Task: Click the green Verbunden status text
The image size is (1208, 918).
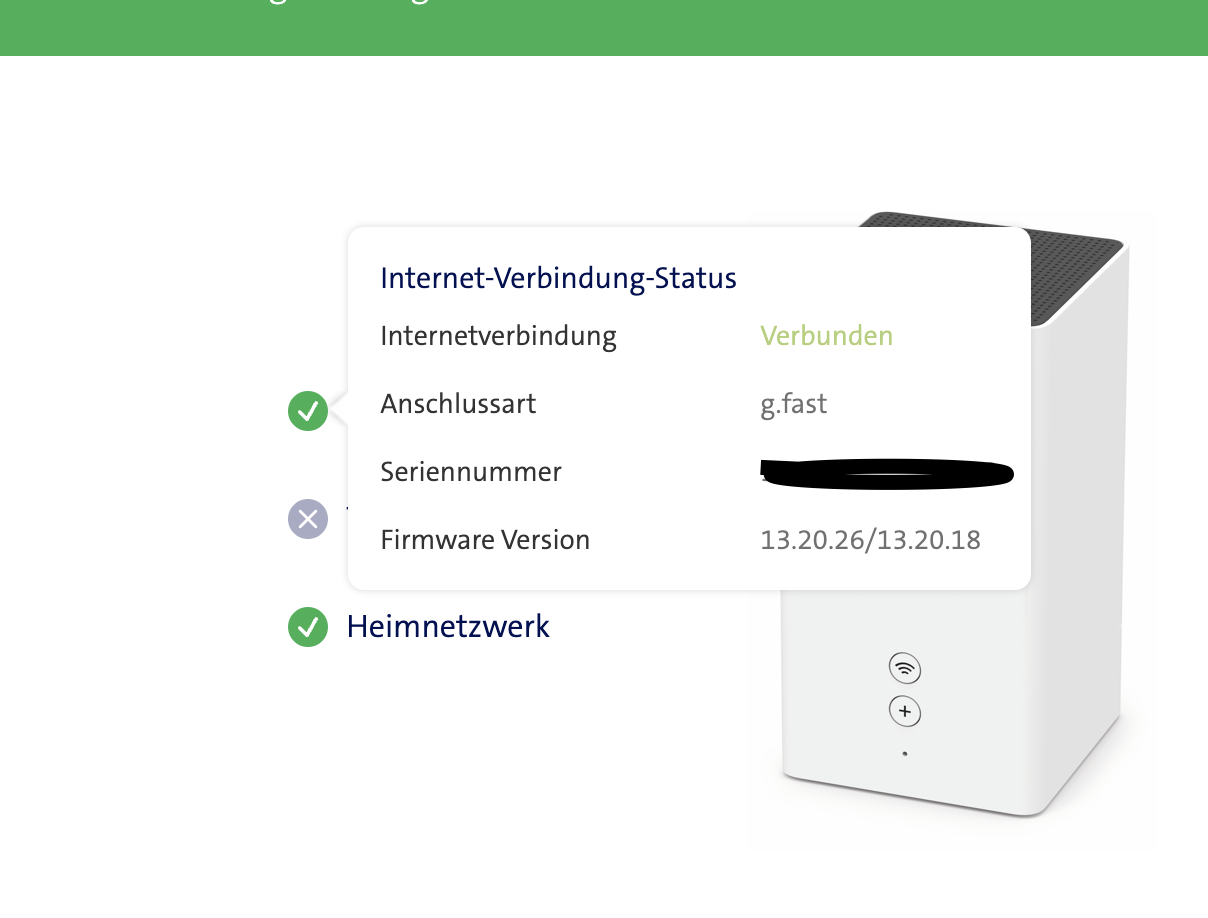Action: tap(827, 336)
